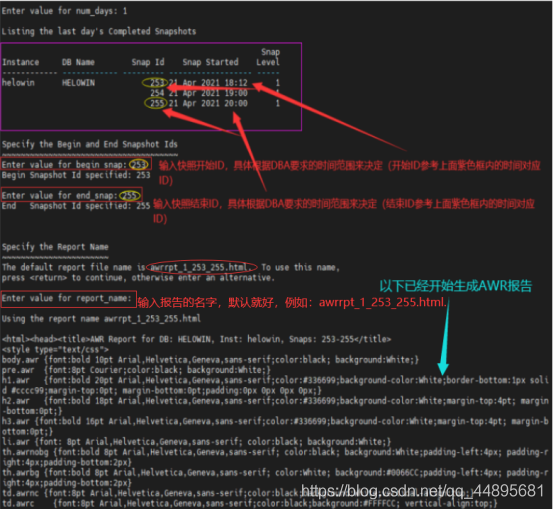Click the html title tag line

(x=196, y=339)
